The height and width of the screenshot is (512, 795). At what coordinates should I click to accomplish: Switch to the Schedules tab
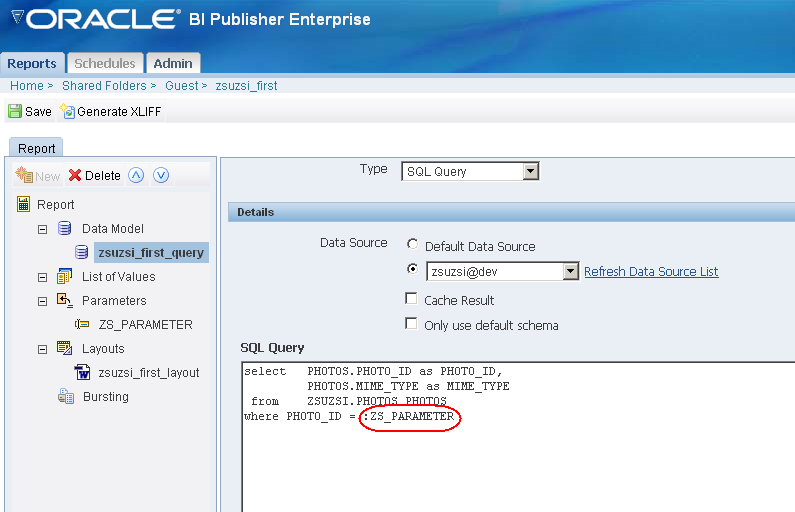105,63
